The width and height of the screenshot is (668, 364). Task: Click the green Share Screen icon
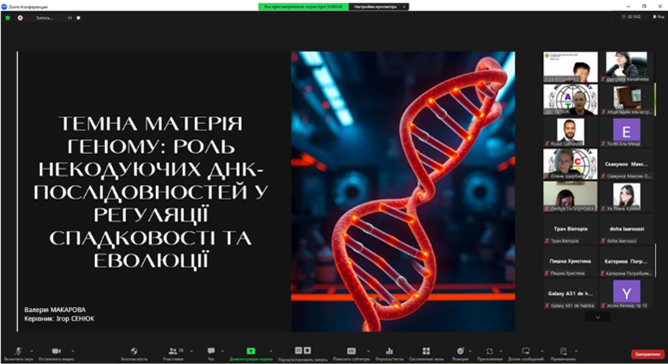pyautogui.click(x=251, y=351)
